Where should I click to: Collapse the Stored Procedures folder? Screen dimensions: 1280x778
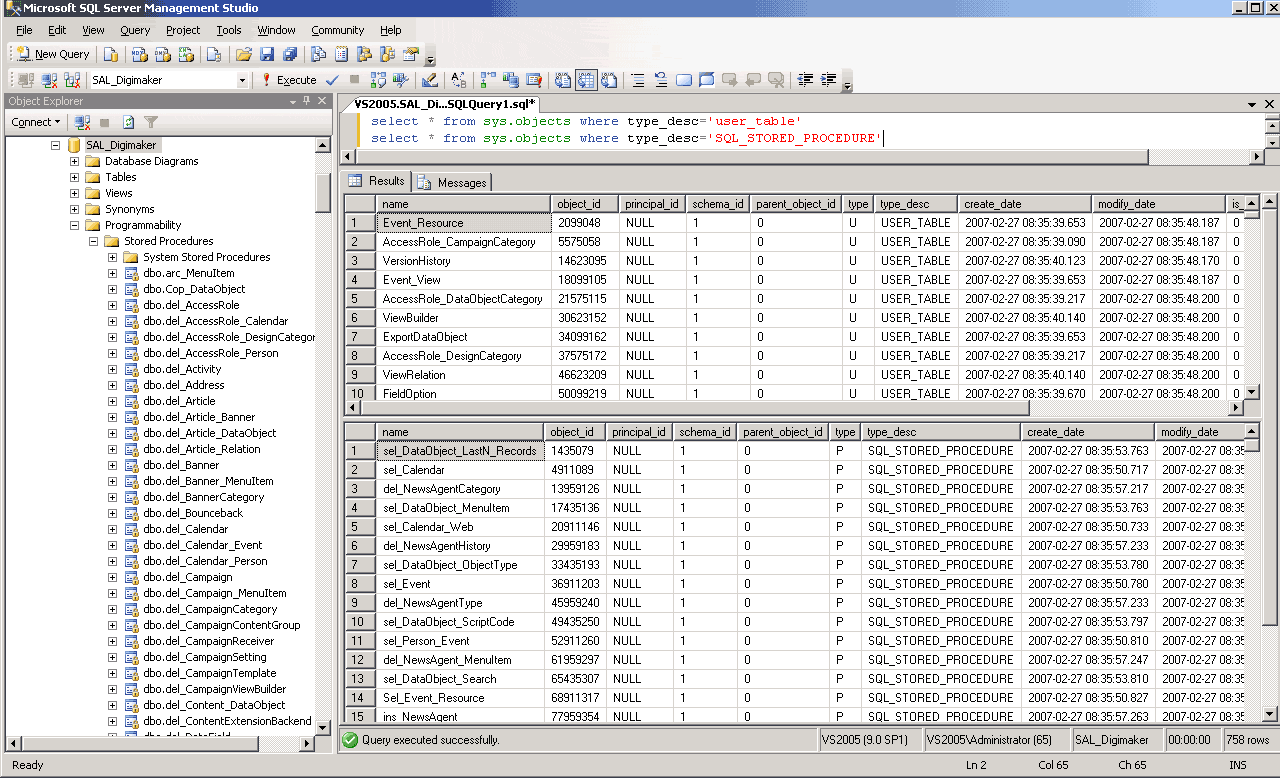click(x=94, y=241)
